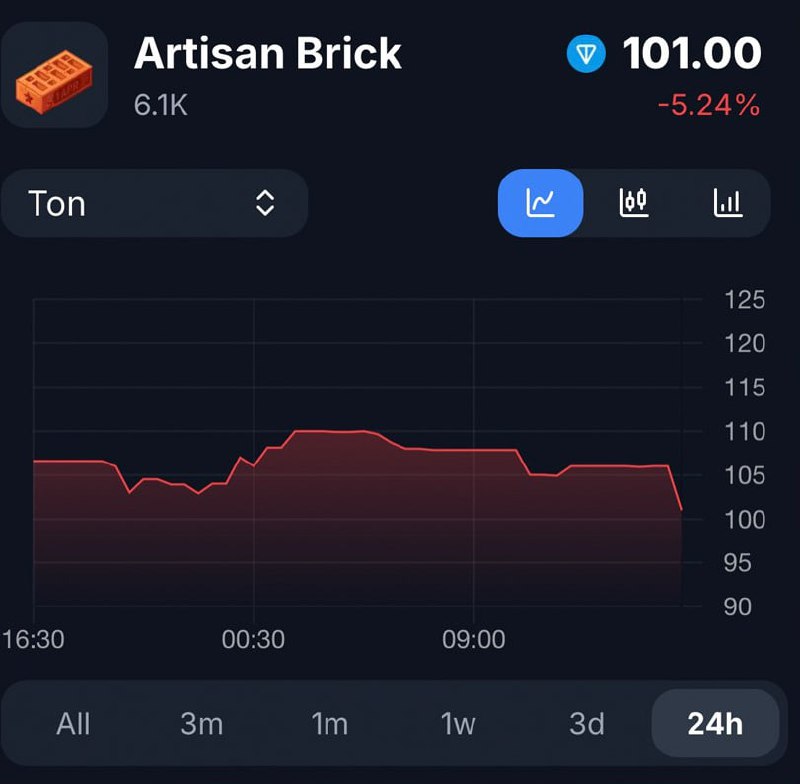Switch to the 1m time range
This screenshot has height=784, width=800.
(x=330, y=723)
